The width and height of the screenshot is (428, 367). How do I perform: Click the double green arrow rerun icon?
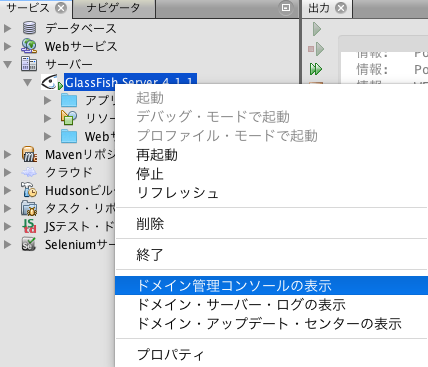click(x=316, y=69)
